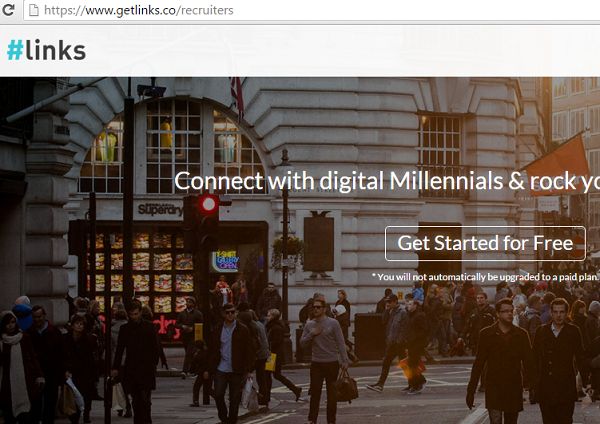Reload the page with the refresh icon

8,10
